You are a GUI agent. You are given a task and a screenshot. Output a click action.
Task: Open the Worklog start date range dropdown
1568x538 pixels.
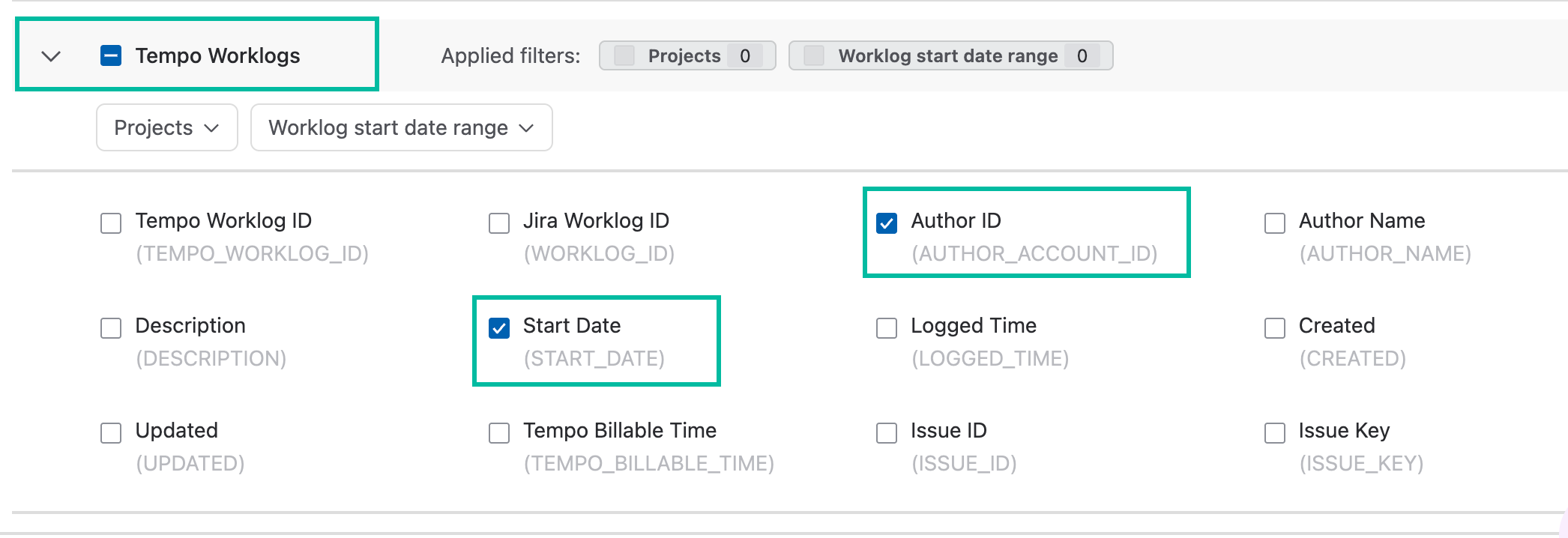pyautogui.click(x=402, y=127)
